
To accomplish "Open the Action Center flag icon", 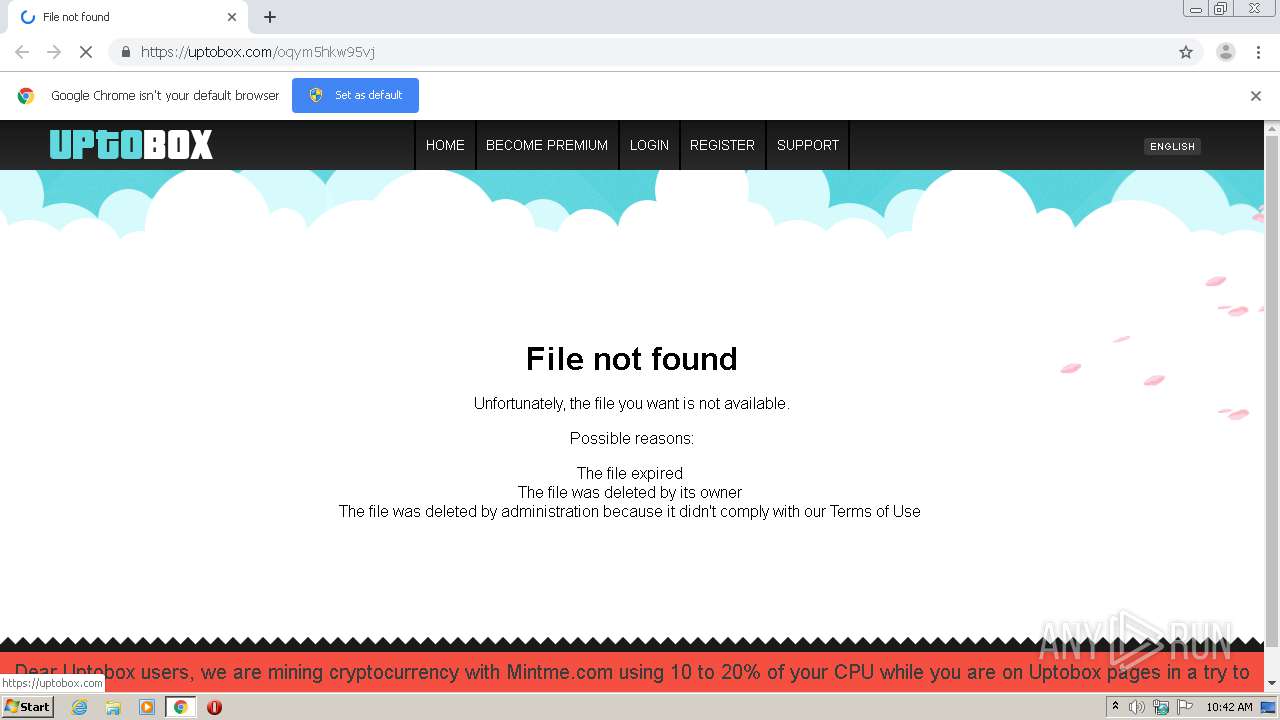I will [x=1185, y=707].
